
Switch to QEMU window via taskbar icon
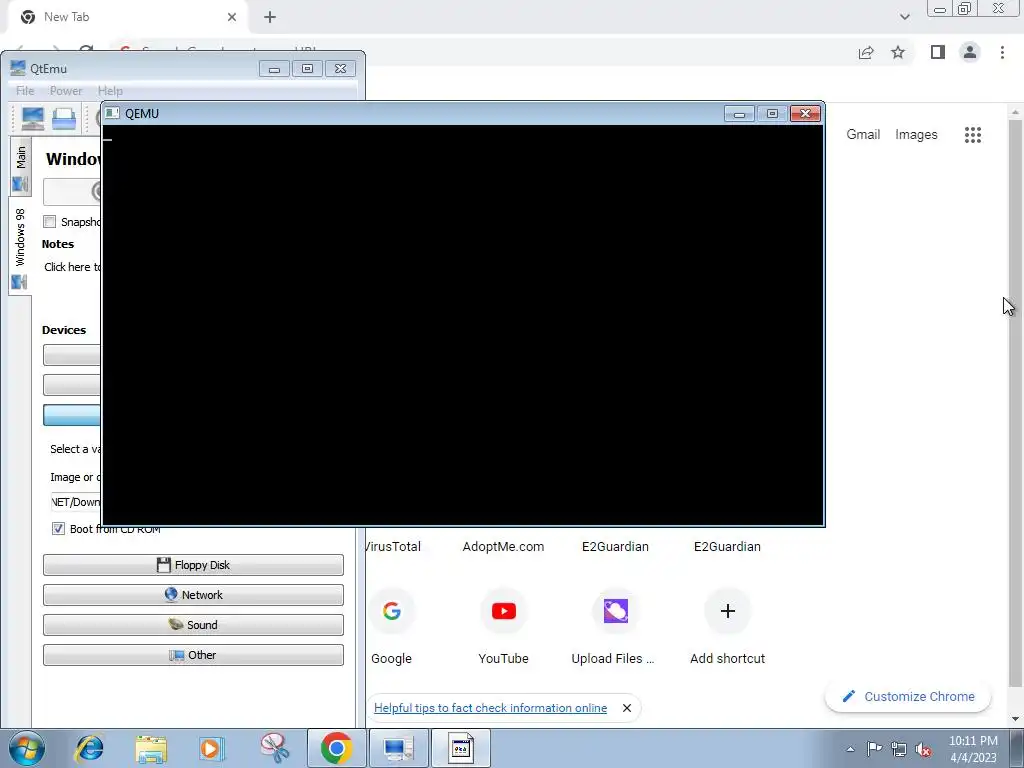coord(460,748)
